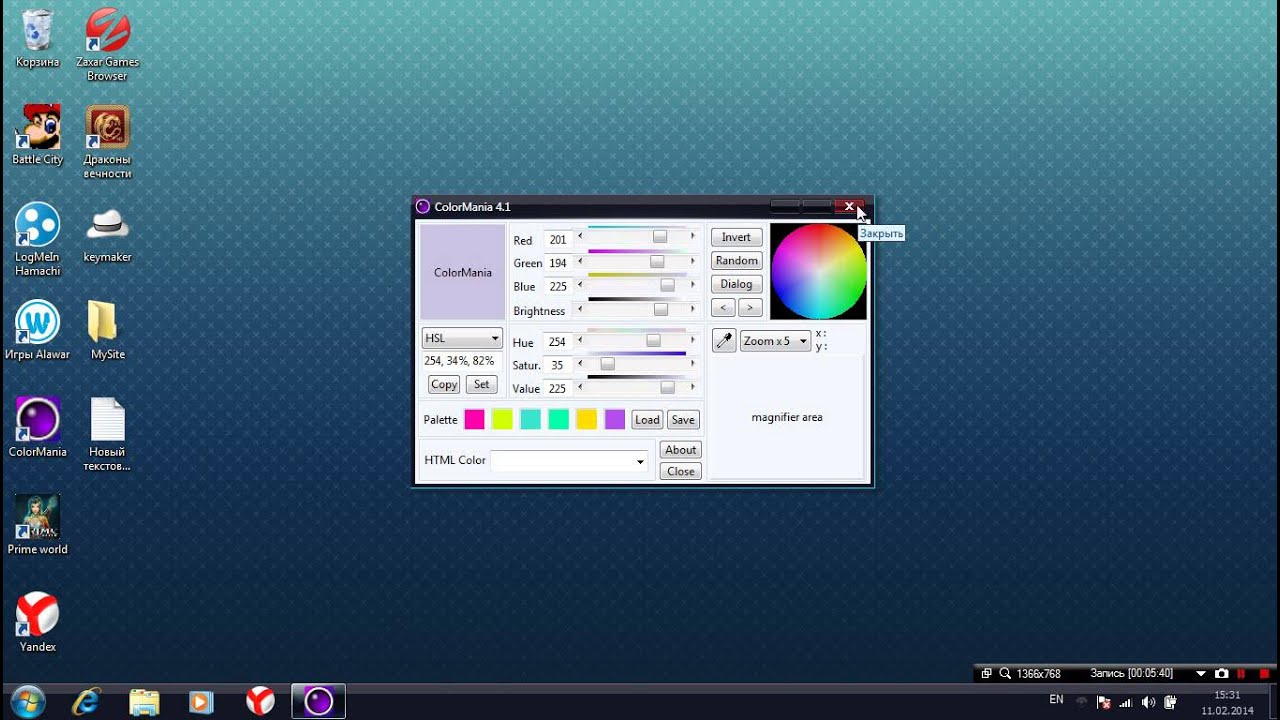The height and width of the screenshot is (720, 1280).
Task: Click the recorder magnifier resolution icon
Action: 1005,674
